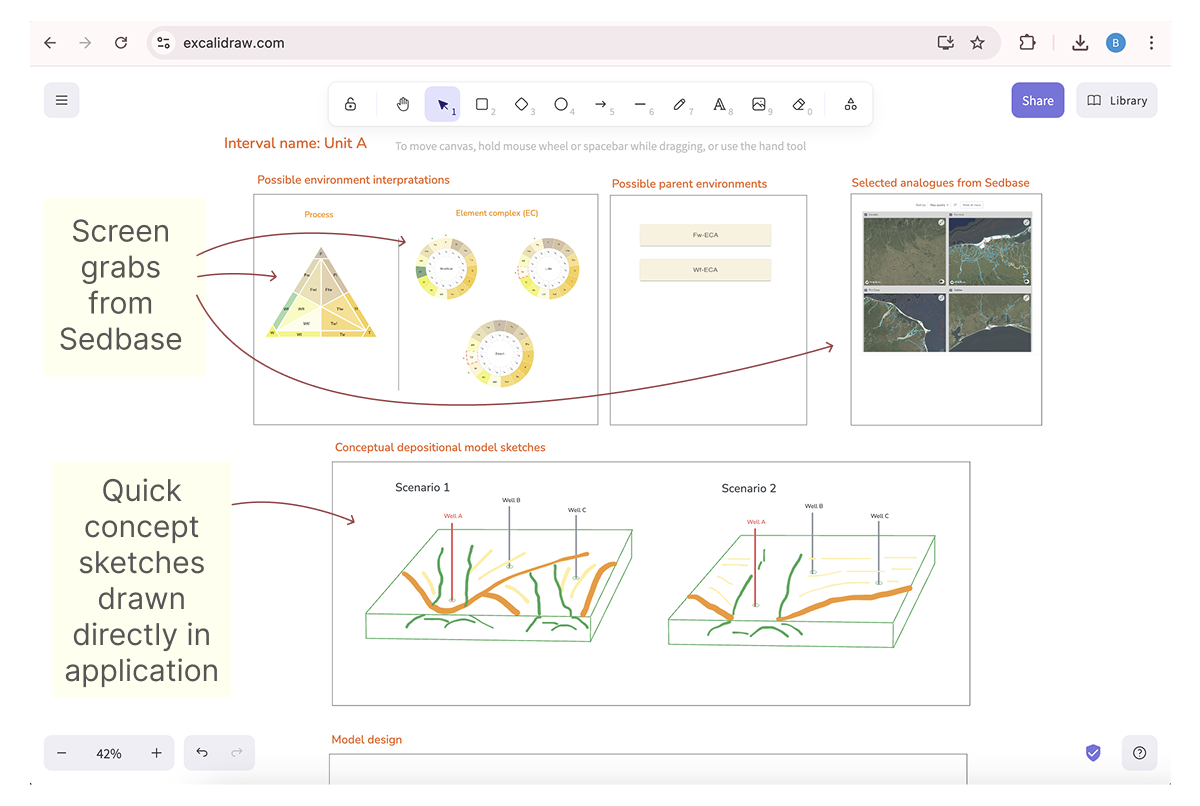Image resolution: width=1200 pixels, height=806 pixels.
Task: Open the browser three-dot menu
Action: pyautogui.click(x=1152, y=43)
